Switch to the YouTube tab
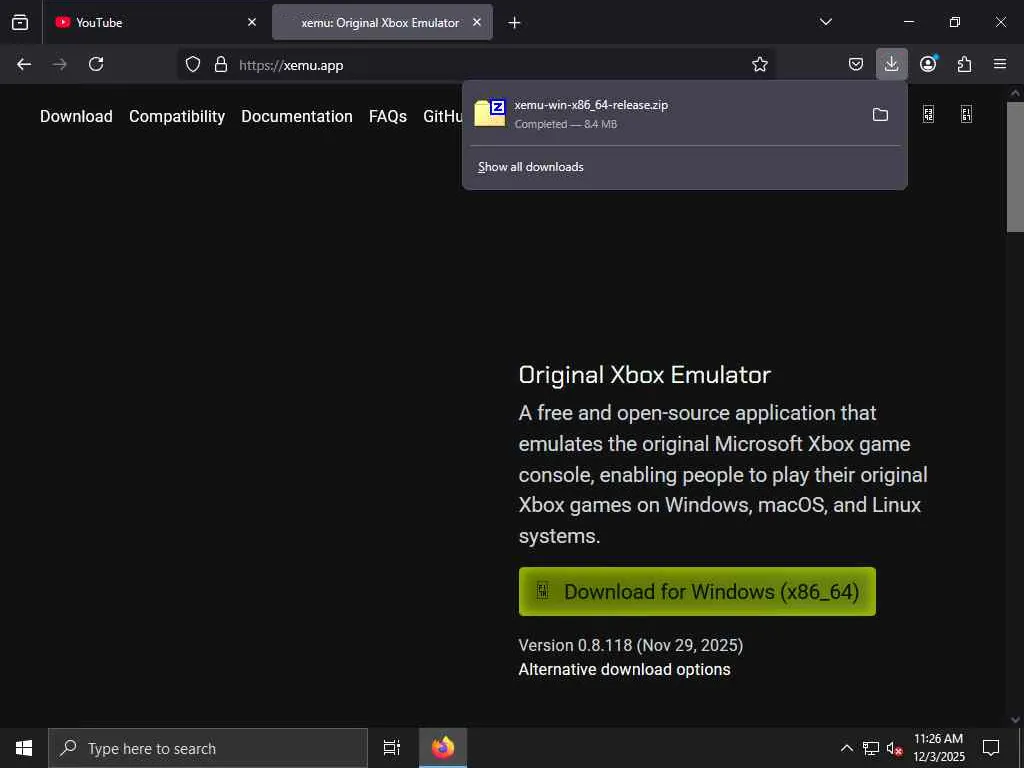Screen dimensions: 1024x768 pyautogui.click(x=156, y=22)
